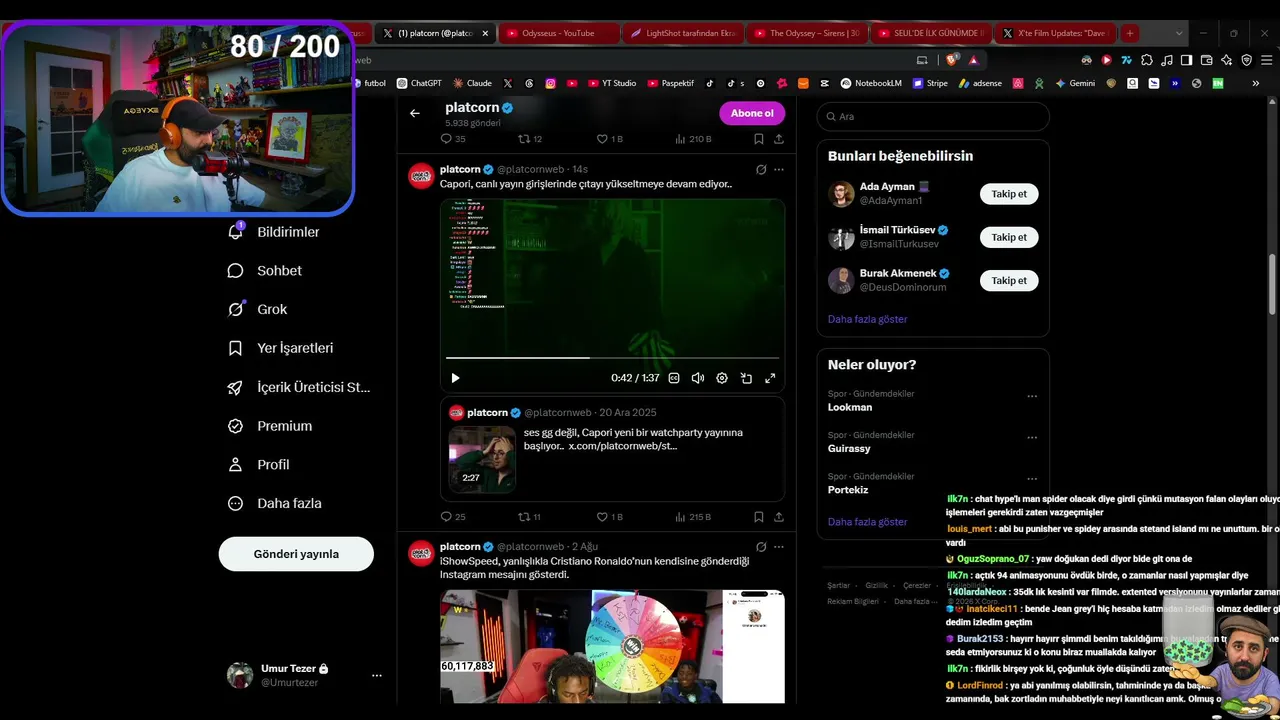Share the Capori tweet
The height and width of the screenshot is (720, 1280).
pyautogui.click(x=778, y=517)
